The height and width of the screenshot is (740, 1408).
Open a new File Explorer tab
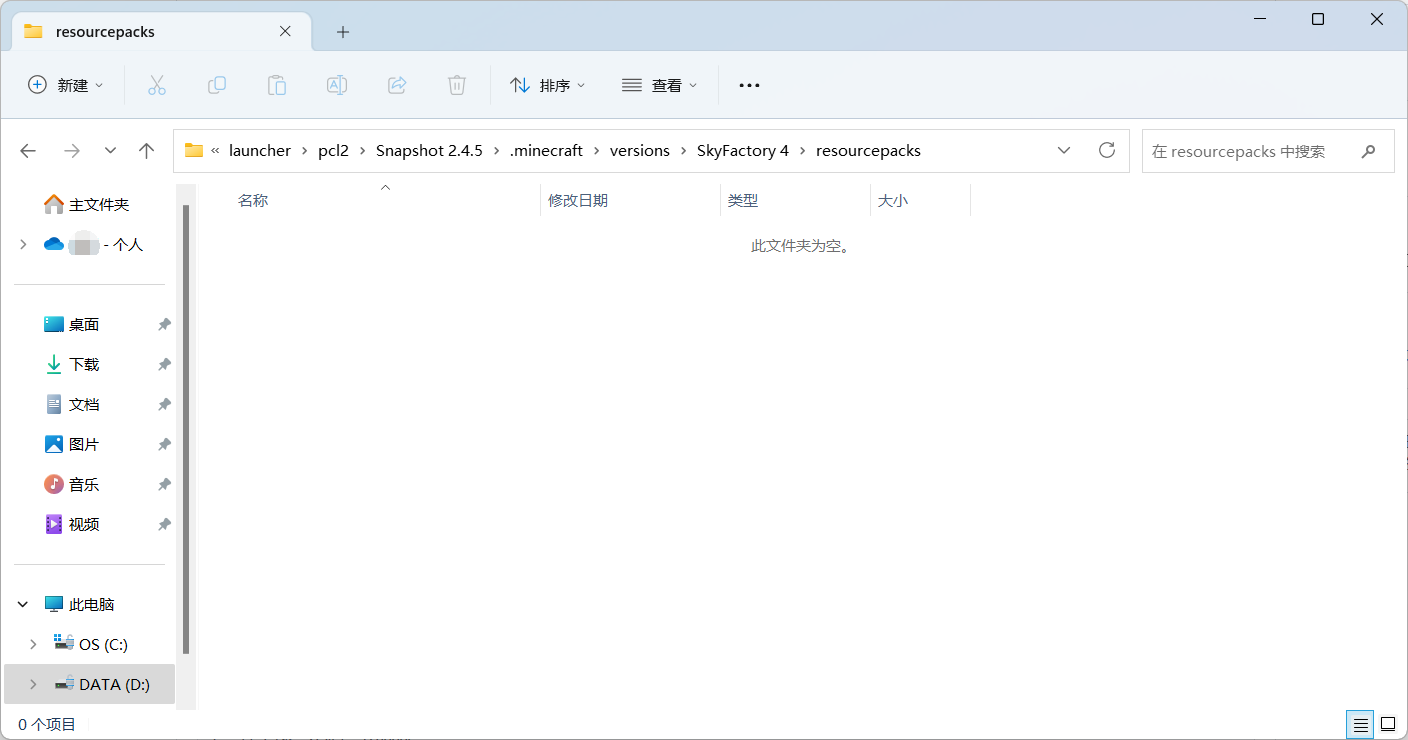click(343, 32)
